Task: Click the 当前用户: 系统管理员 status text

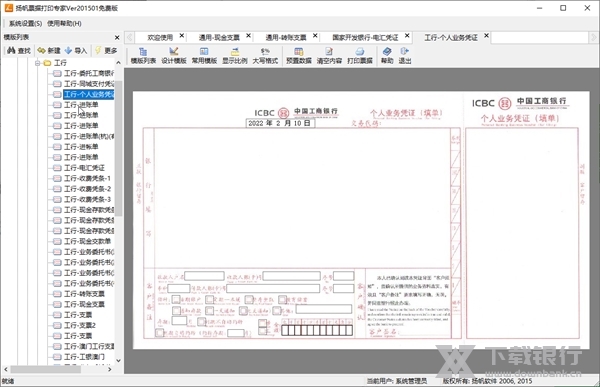Action: [x=396, y=381]
